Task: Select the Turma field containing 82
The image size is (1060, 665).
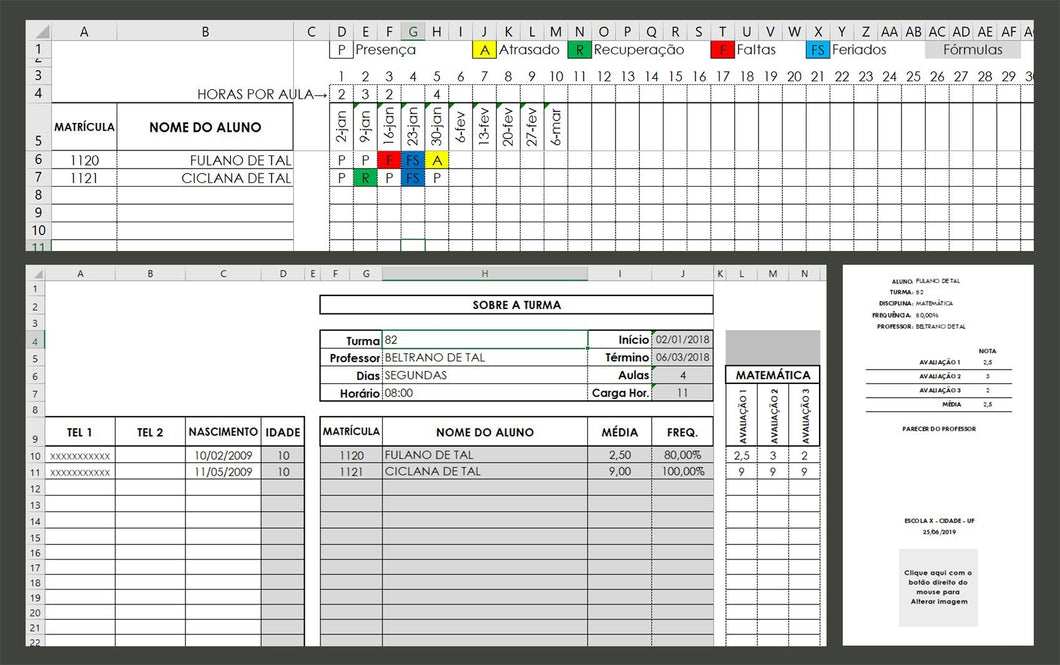Action: click(484, 340)
